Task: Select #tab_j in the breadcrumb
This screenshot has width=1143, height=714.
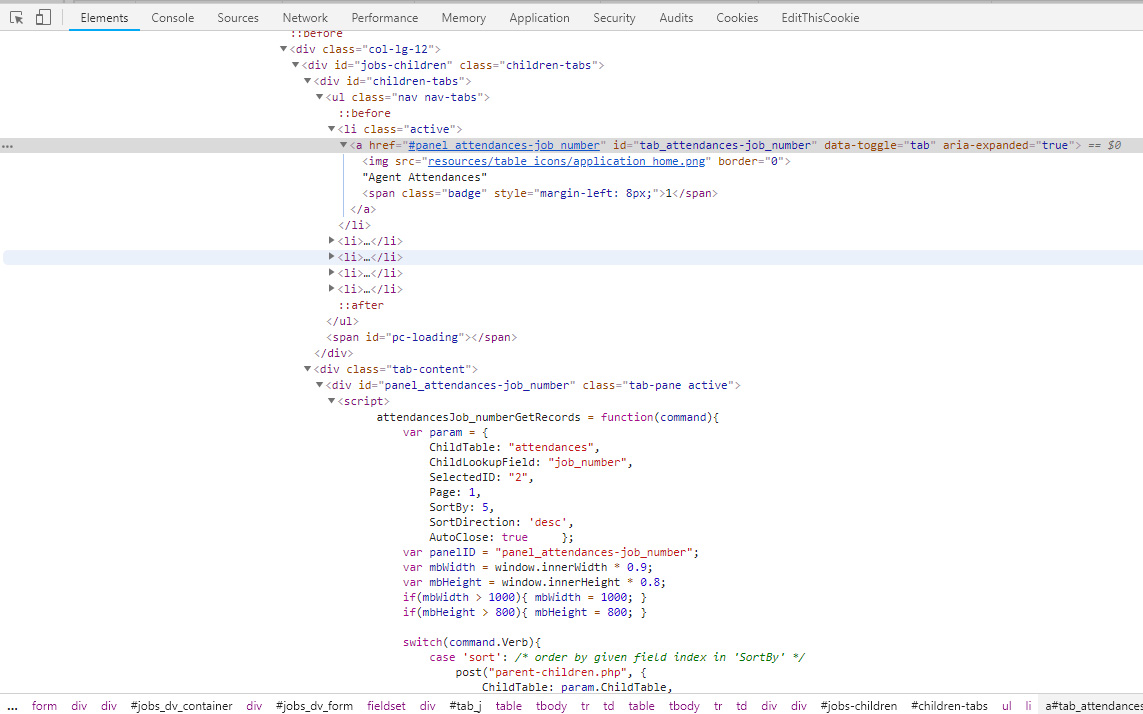Action: pyautogui.click(x=466, y=706)
